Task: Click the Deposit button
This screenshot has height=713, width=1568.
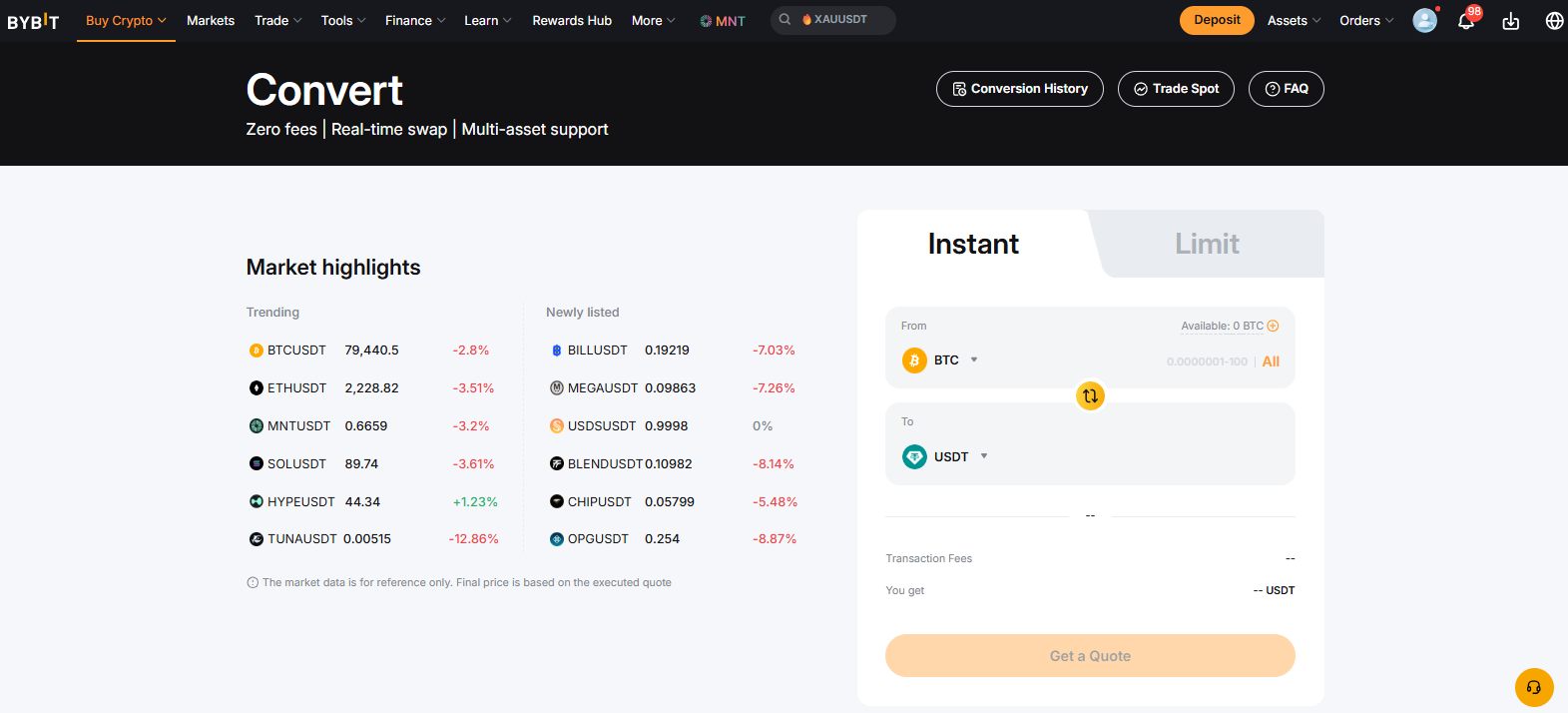Action: coord(1217,20)
